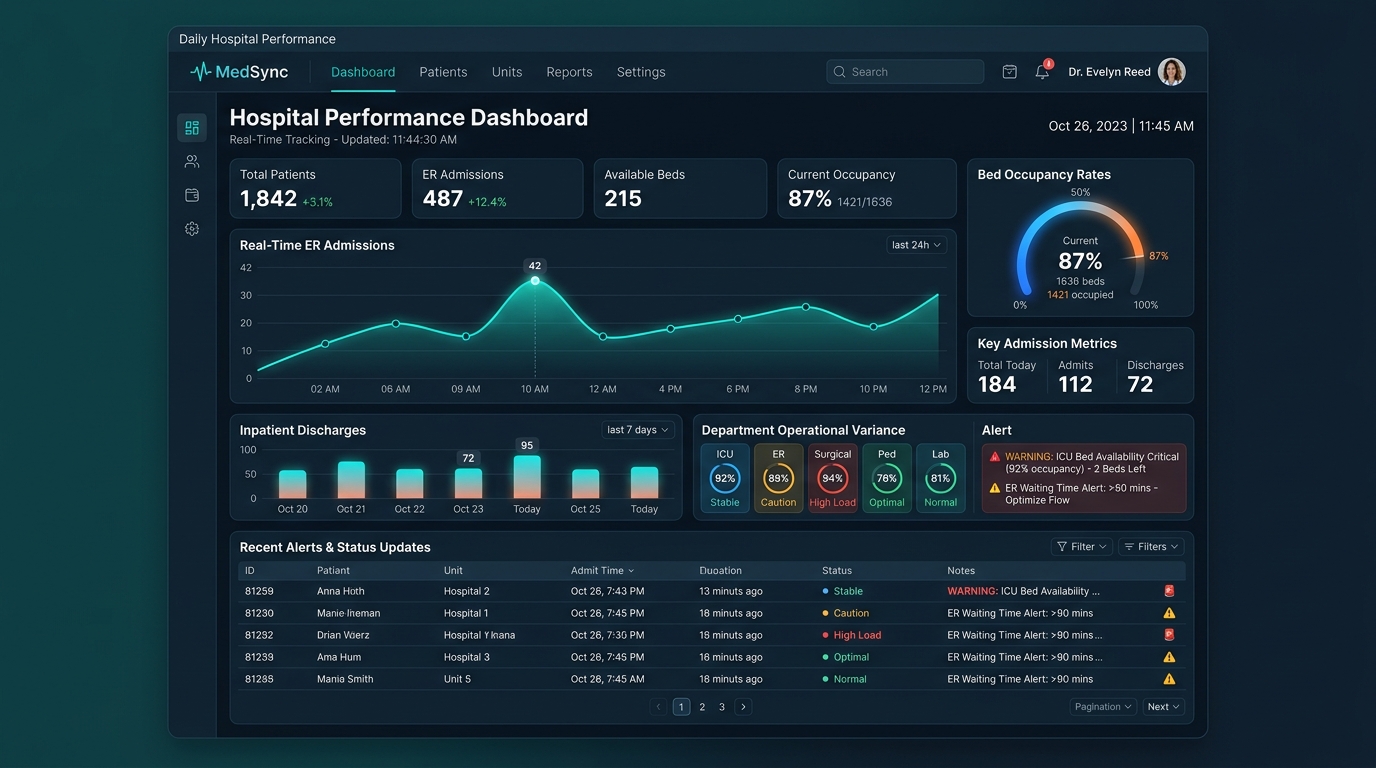
Task: Click the red alert icon on row 81259
Action: [x=1169, y=591]
